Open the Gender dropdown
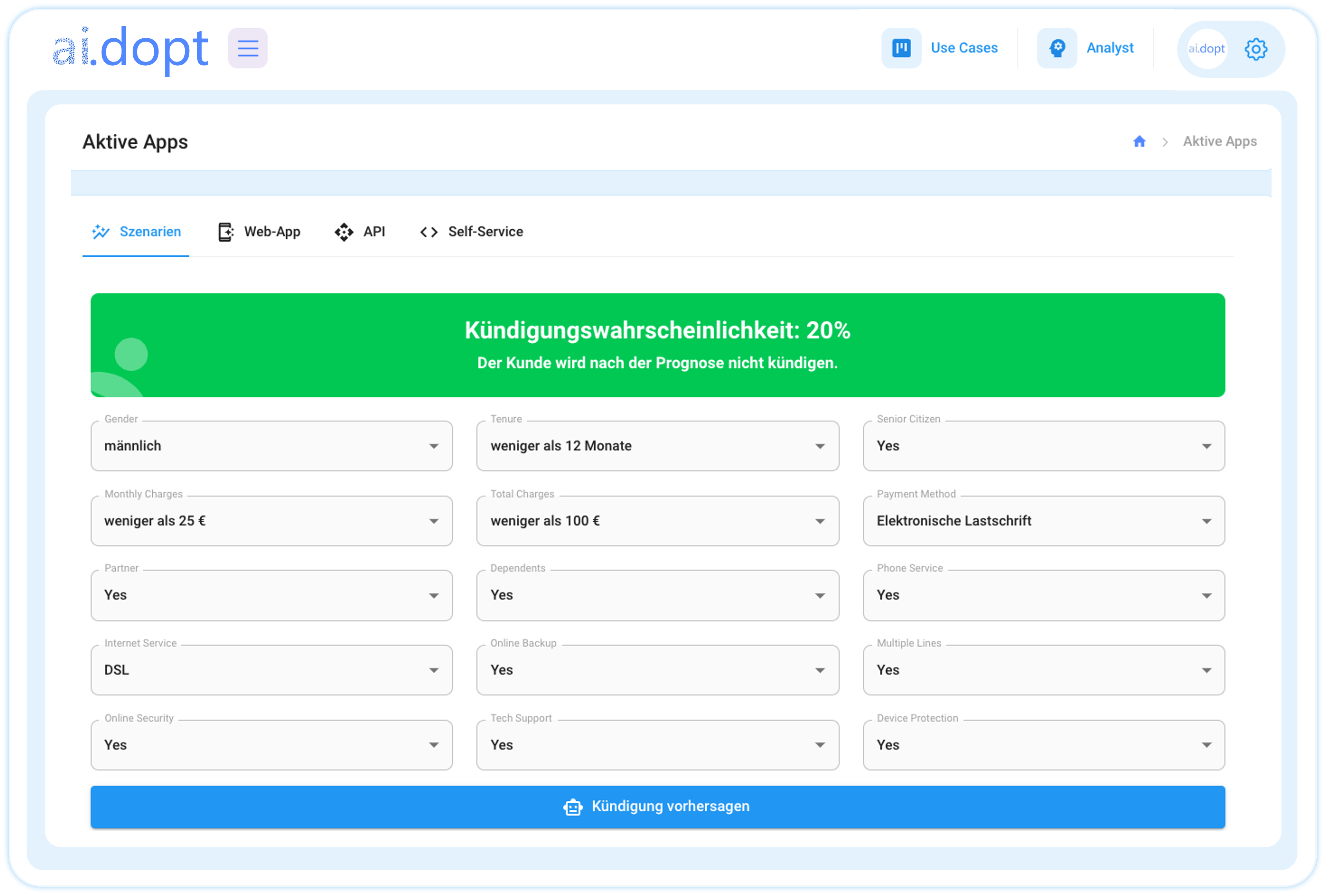 pyautogui.click(x=271, y=446)
